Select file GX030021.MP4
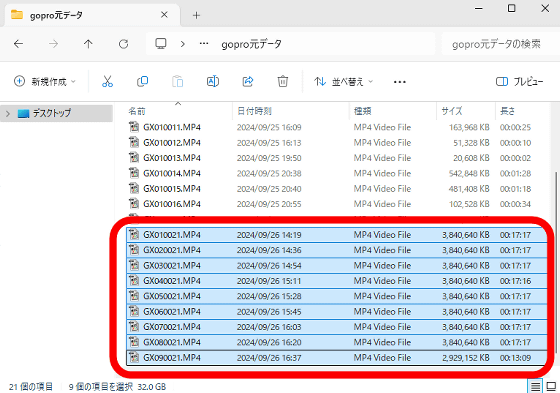This screenshot has height=393, width=560. pyautogui.click(x=336, y=265)
